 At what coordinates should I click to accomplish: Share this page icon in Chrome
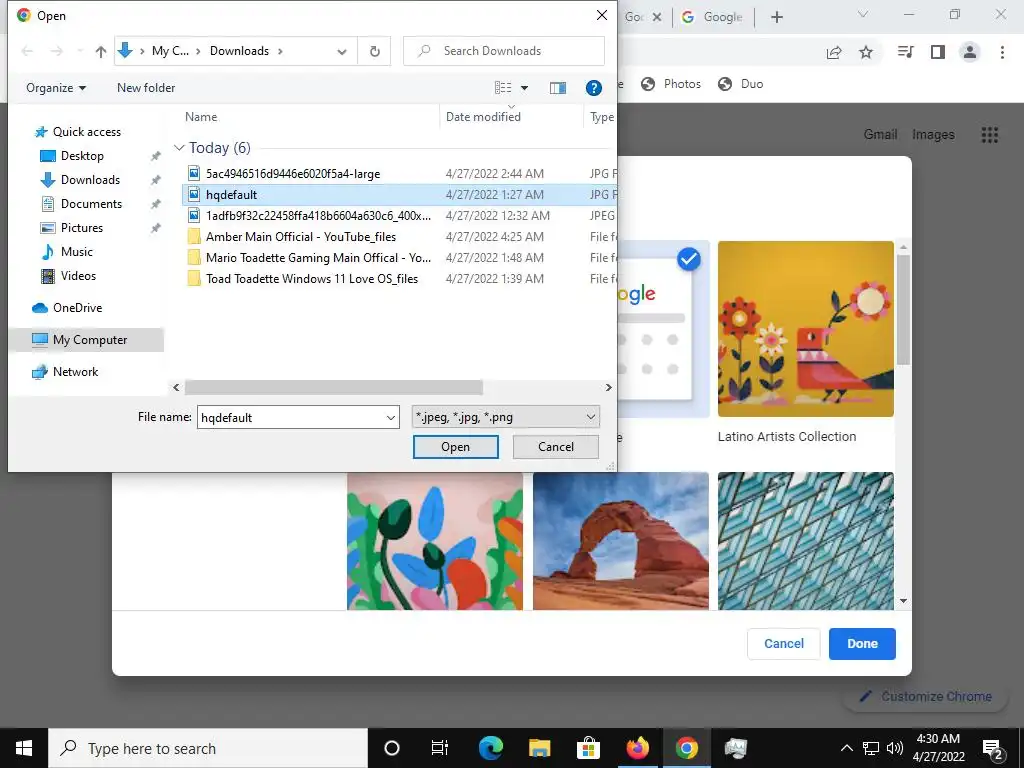[x=834, y=52]
